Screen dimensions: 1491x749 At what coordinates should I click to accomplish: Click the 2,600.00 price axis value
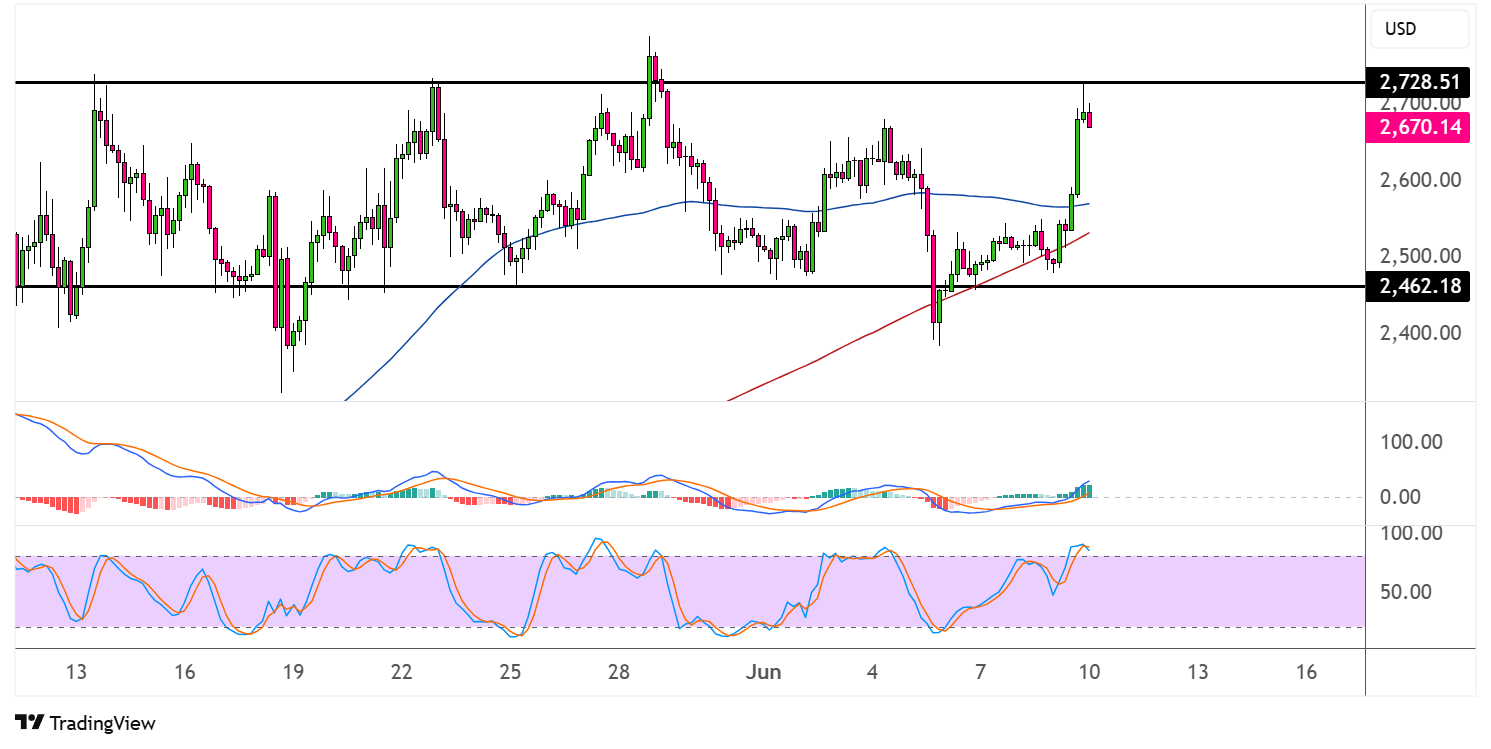pyautogui.click(x=1420, y=180)
